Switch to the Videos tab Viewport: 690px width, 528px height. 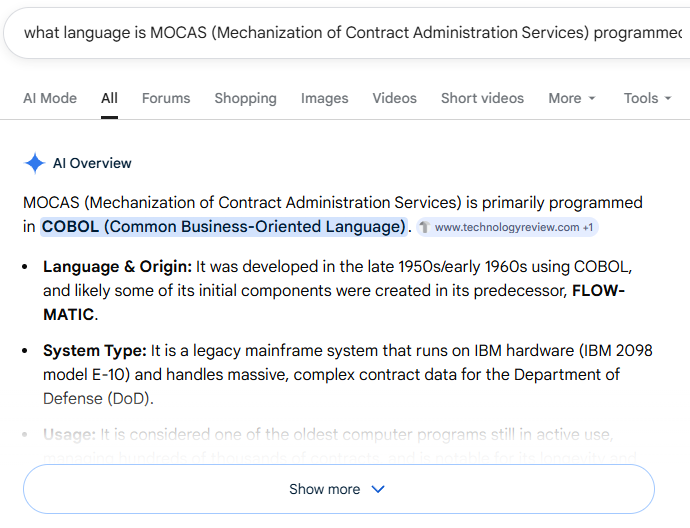point(394,98)
